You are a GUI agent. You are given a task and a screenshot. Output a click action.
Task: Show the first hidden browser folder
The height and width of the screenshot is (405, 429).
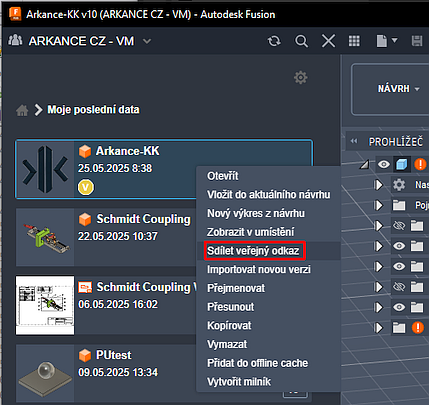(x=399, y=226)
